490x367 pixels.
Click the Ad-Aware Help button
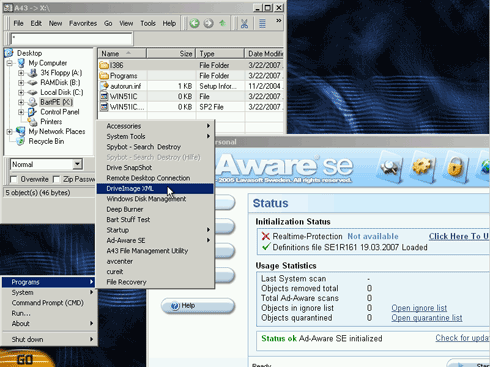(x=198, y=306)
